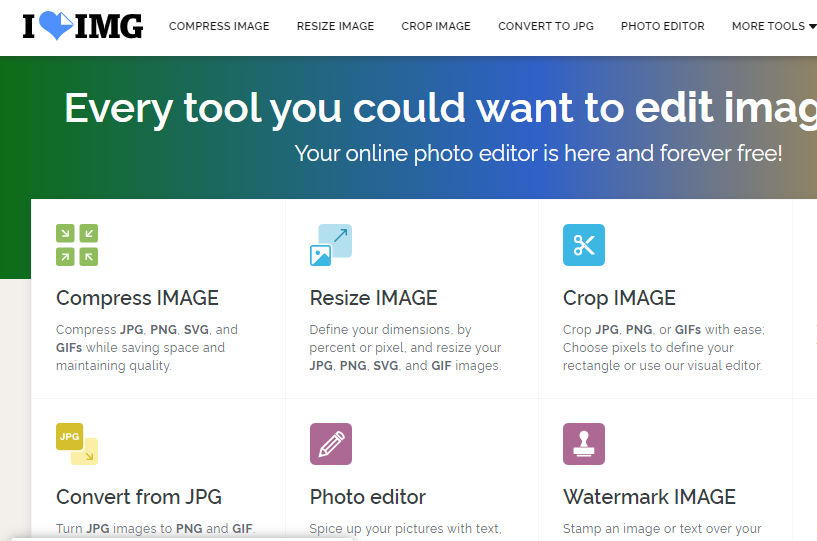Open Crop Image in top navigation

[x=436, y=26]
